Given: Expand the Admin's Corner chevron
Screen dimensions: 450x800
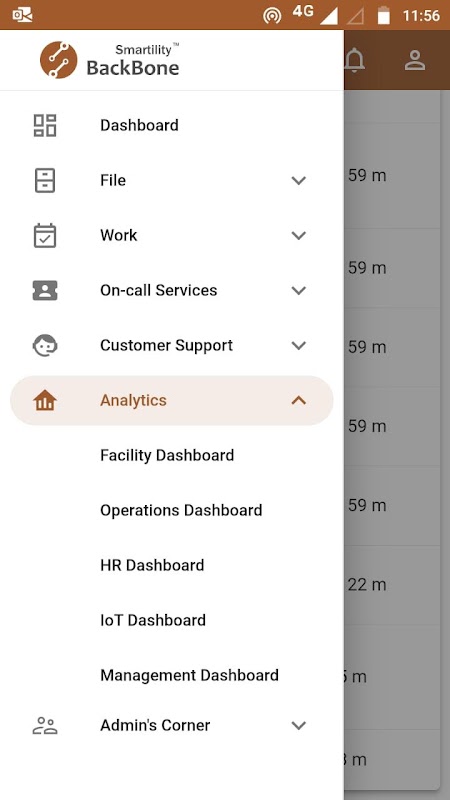Looking at the screenshot, I should [298, 726].
